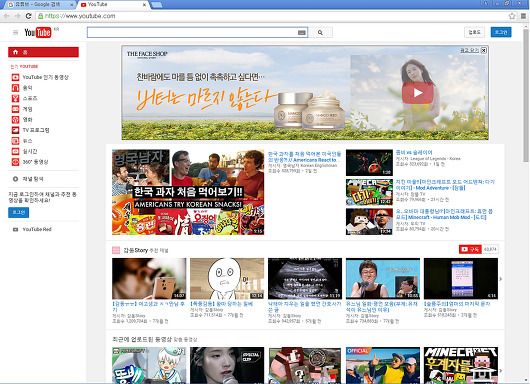
Task: Open Mod Adventure Minecraft thumbnail
Action: (369, 192)
